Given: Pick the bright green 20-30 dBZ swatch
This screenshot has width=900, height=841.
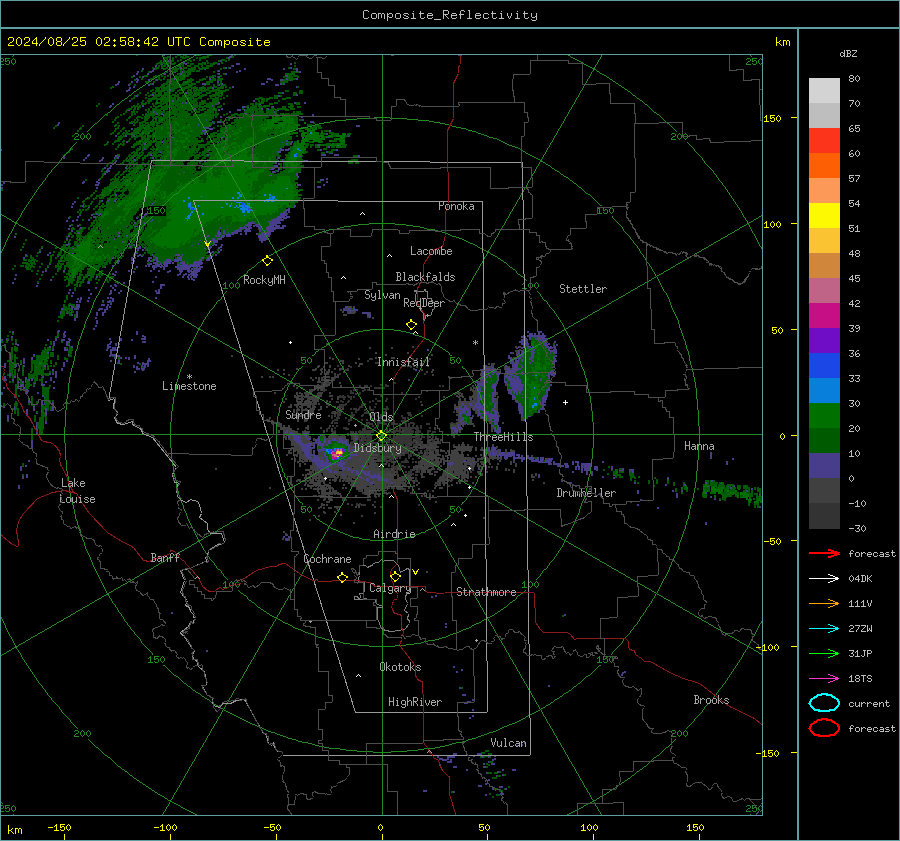Looking at the screenshot, I should pos(824,415).
